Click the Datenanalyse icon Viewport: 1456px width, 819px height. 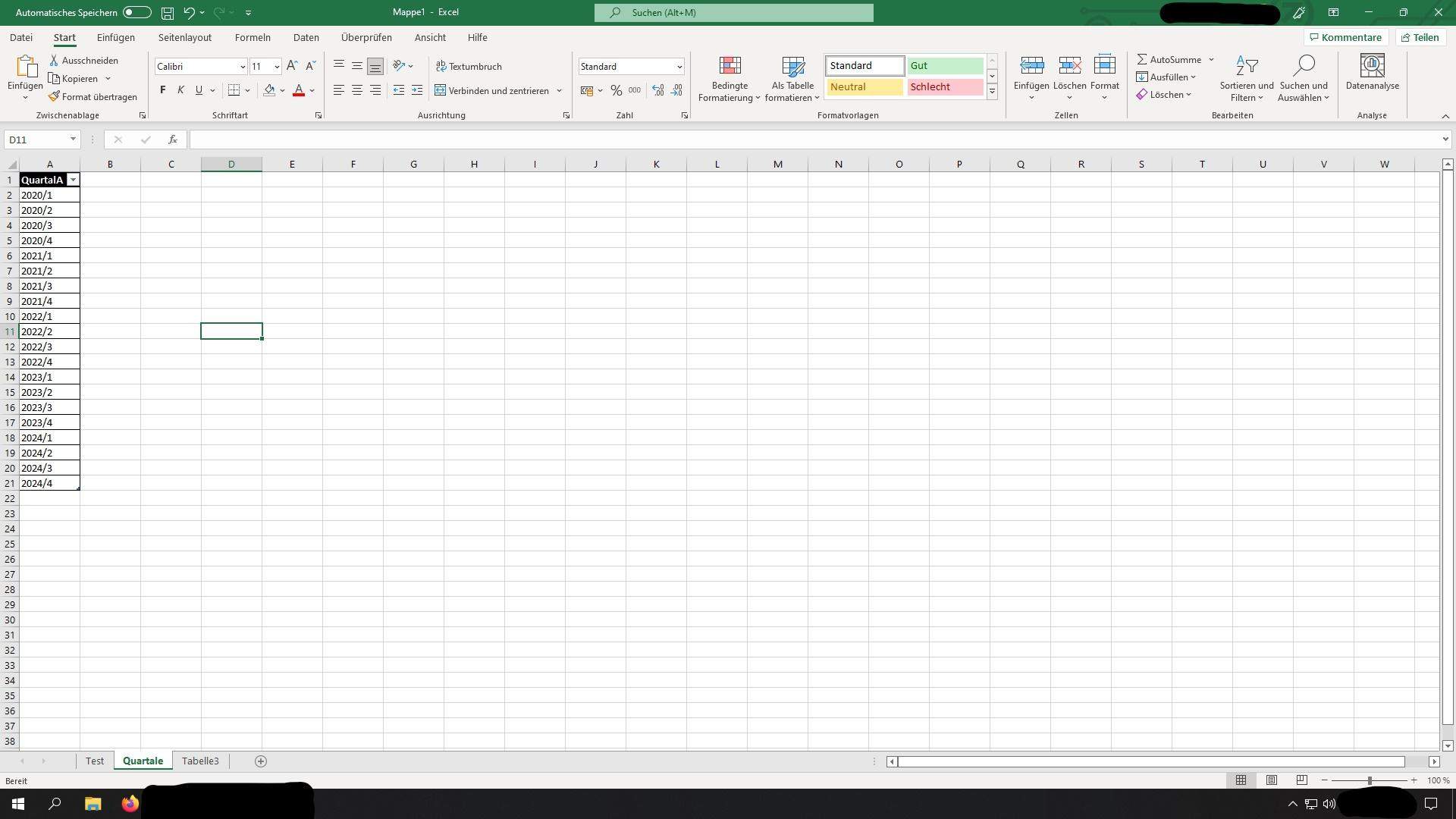(1373, 66)
